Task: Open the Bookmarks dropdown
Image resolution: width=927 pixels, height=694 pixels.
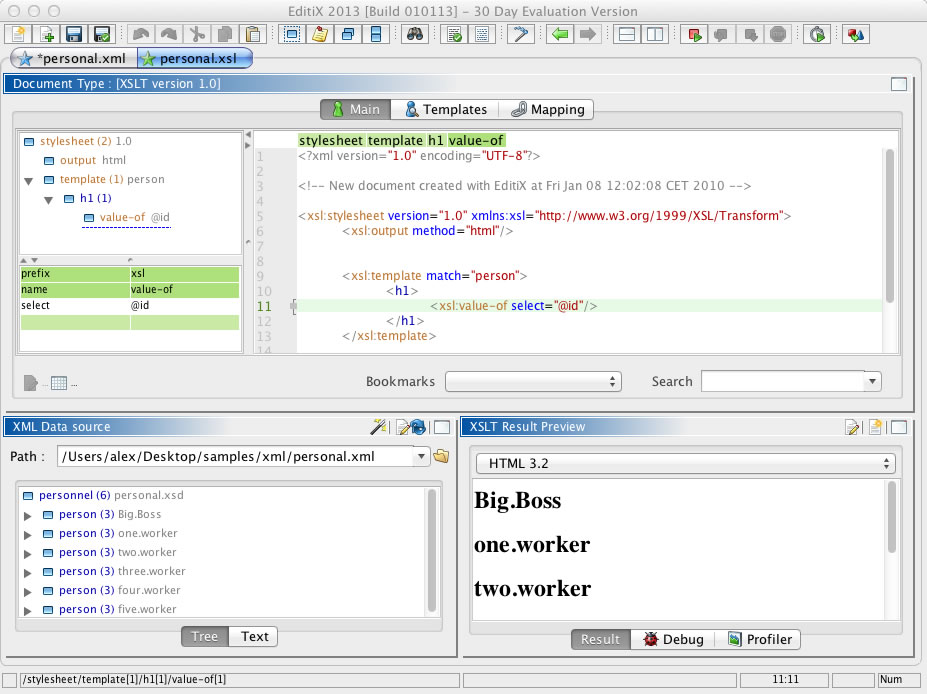Action: 533,381
